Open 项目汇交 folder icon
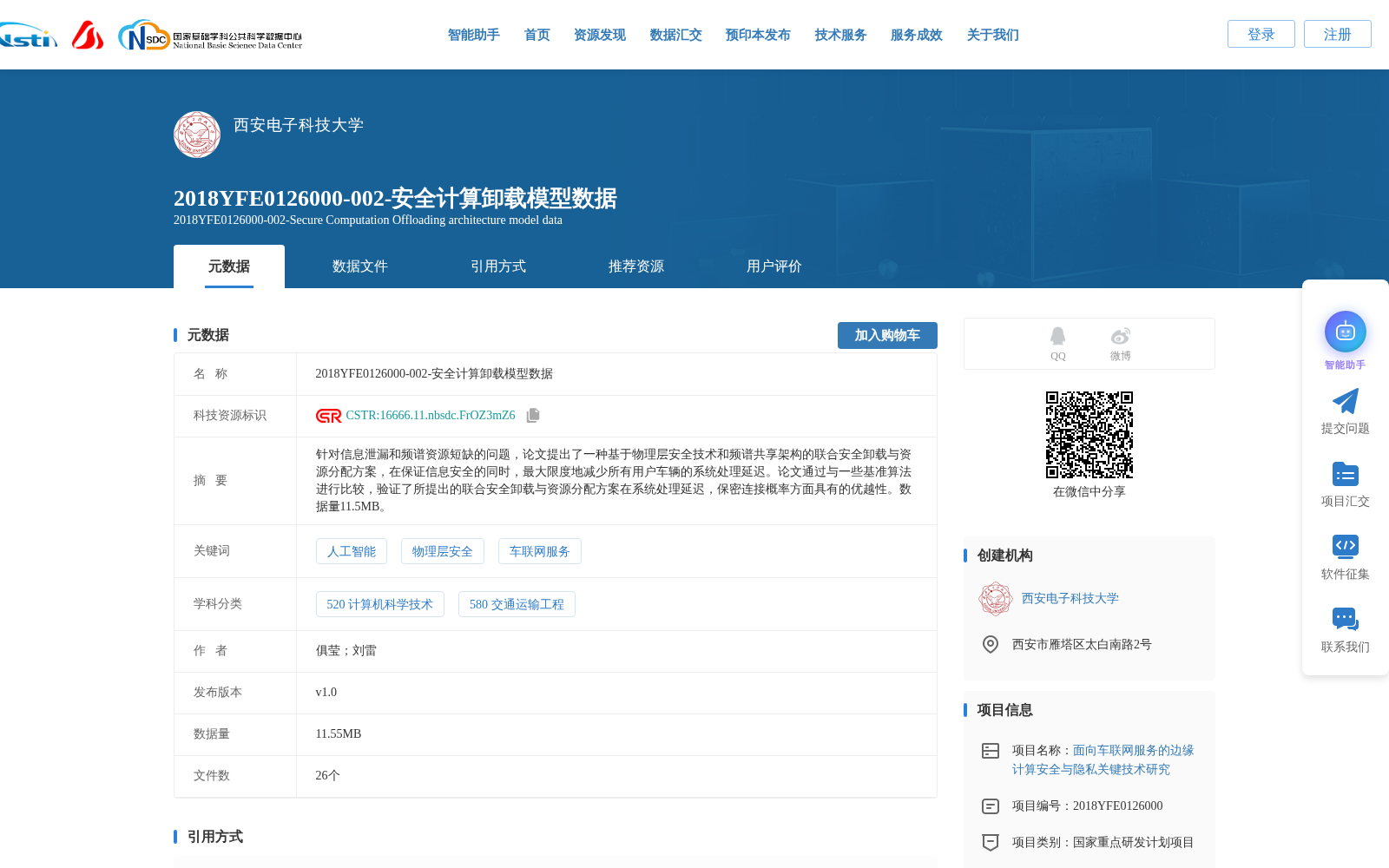This screenshot has height=868, width=1389. coord(1346,474)
